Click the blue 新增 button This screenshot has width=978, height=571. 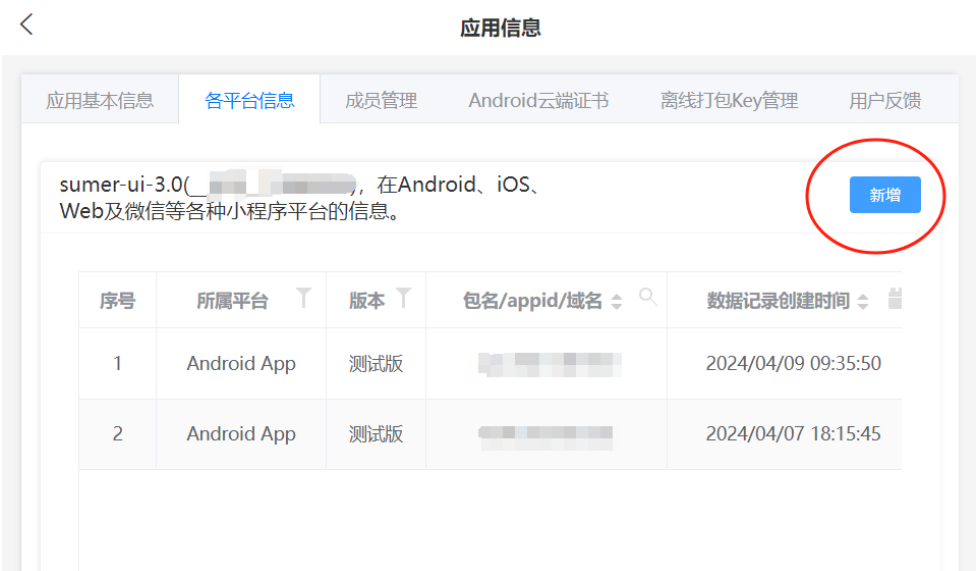pos(885,195)
